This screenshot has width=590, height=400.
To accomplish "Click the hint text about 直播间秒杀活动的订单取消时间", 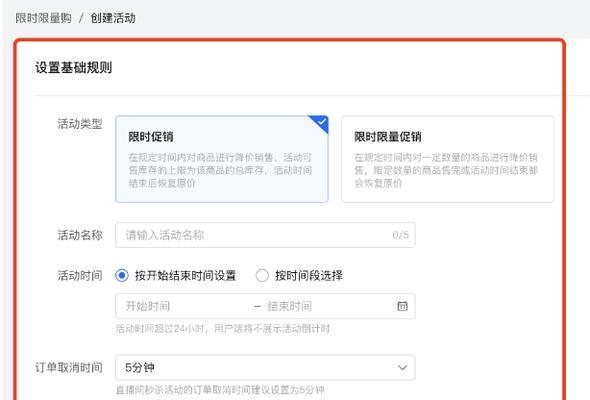I will coord(220,389).
